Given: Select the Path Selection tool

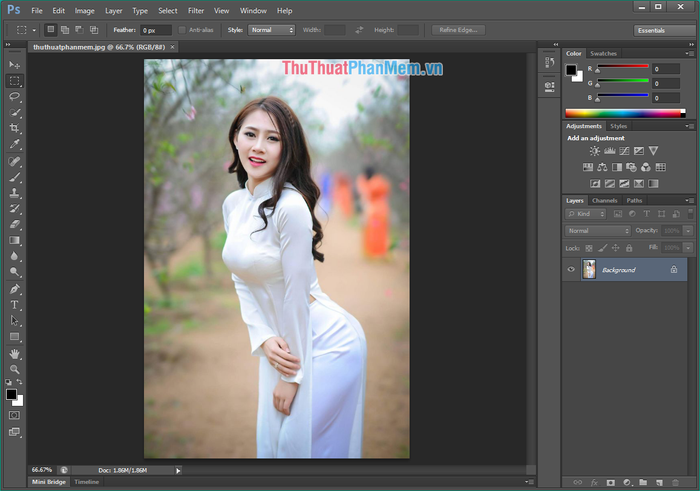Looking at the screenshot, I should coord(14,320).
